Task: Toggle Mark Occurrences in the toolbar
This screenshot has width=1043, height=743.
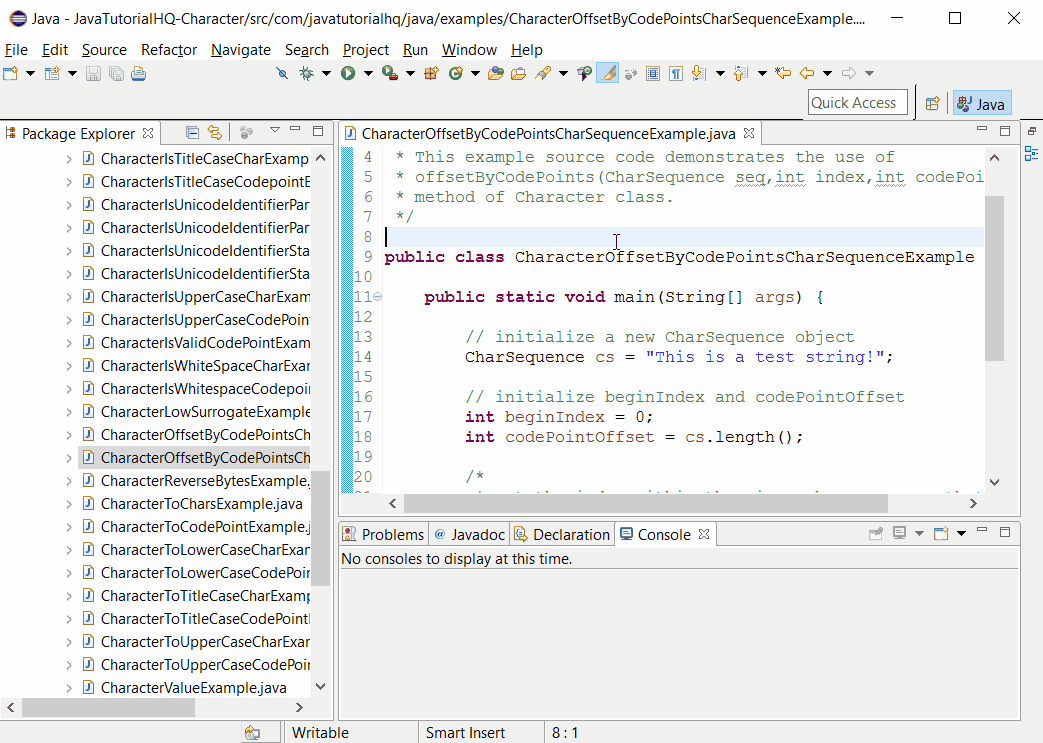Action: 609,73
